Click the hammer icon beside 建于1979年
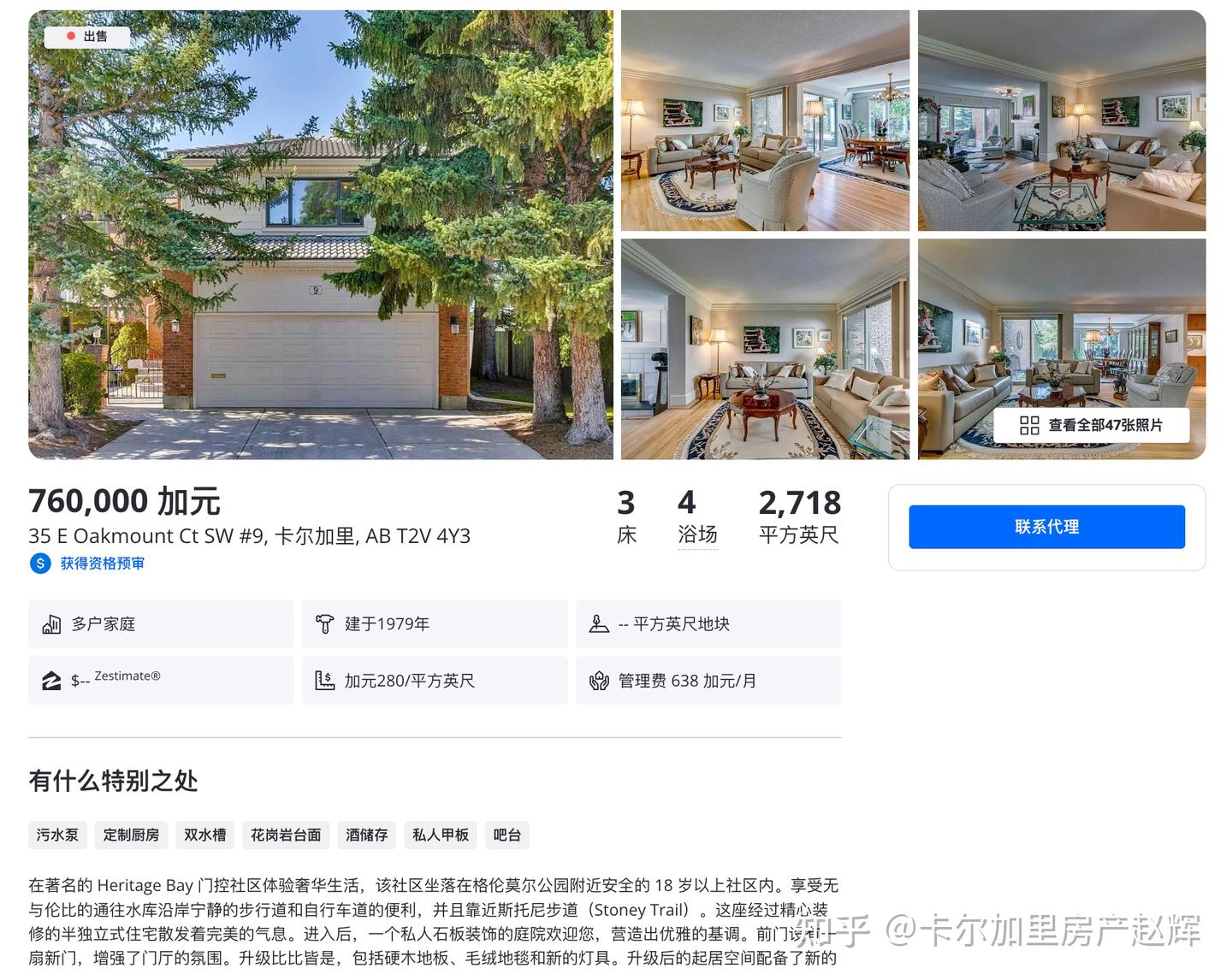The image size is (1232, 980). point(324,624)
